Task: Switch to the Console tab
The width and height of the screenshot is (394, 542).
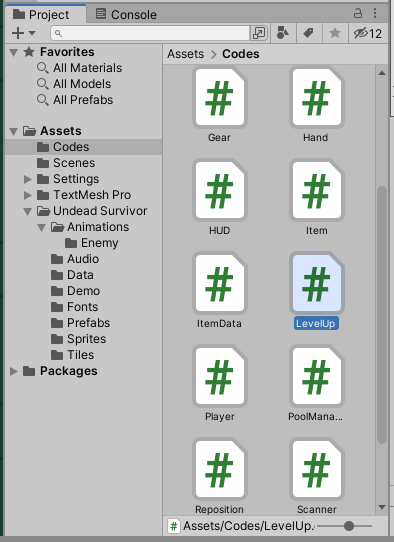Action: (x=126, y=15)
